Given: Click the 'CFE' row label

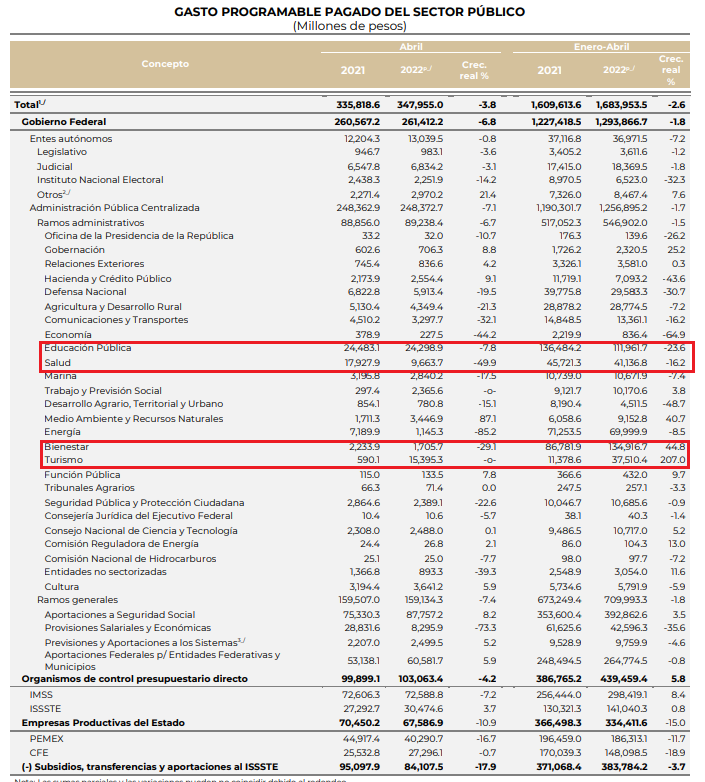Looking at the screenshot, I should [x=39, y=751].
